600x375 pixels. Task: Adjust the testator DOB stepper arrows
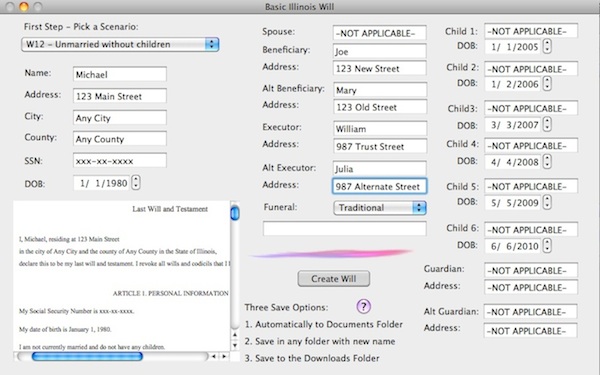(x=136, y=183)
